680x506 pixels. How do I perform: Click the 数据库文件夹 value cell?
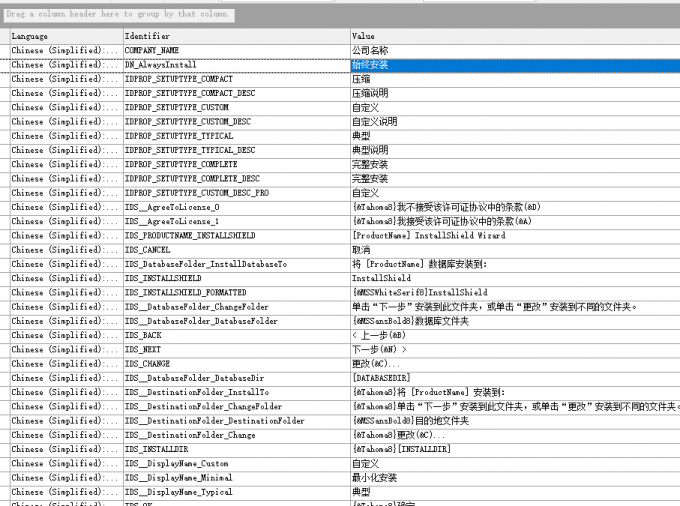(x=515, y=321)
